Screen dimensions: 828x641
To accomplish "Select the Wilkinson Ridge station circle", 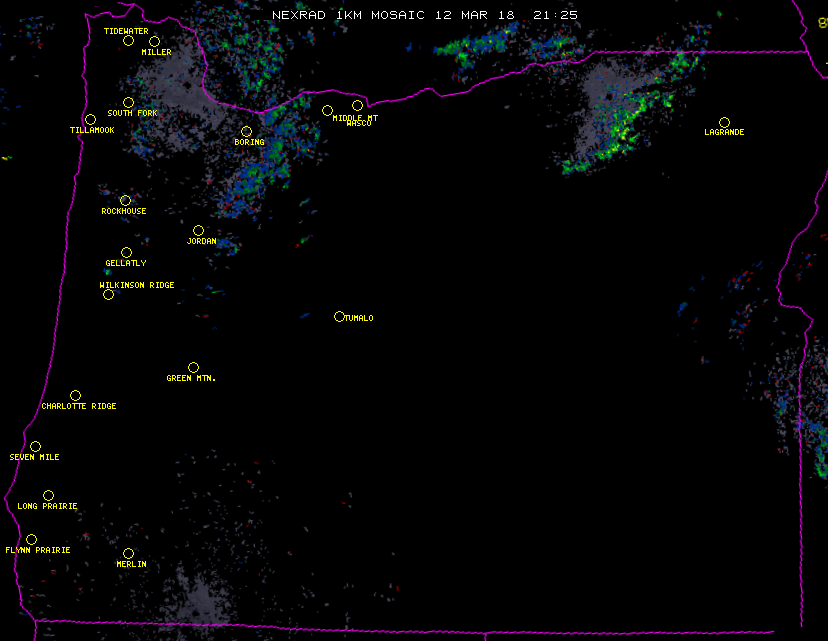I will click(108, 294).
